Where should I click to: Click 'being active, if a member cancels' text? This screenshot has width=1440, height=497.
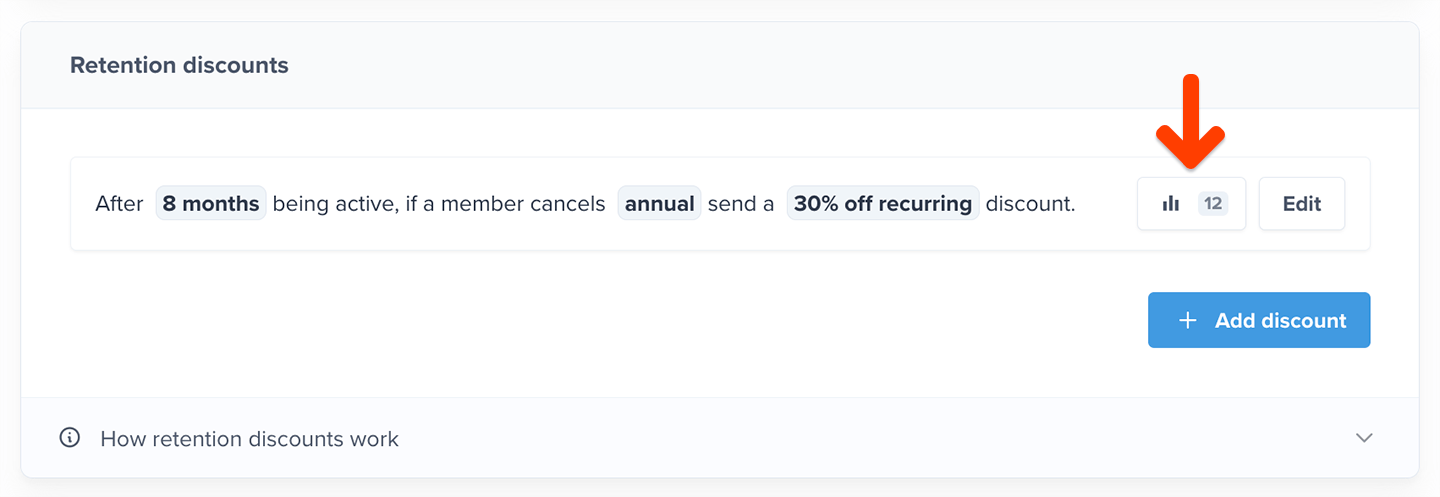tap(438, 204)
